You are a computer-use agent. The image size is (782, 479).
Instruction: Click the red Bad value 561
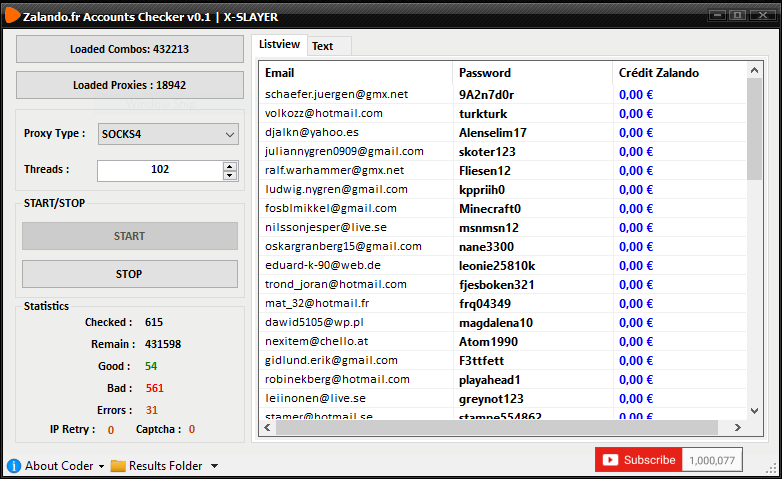155,388
